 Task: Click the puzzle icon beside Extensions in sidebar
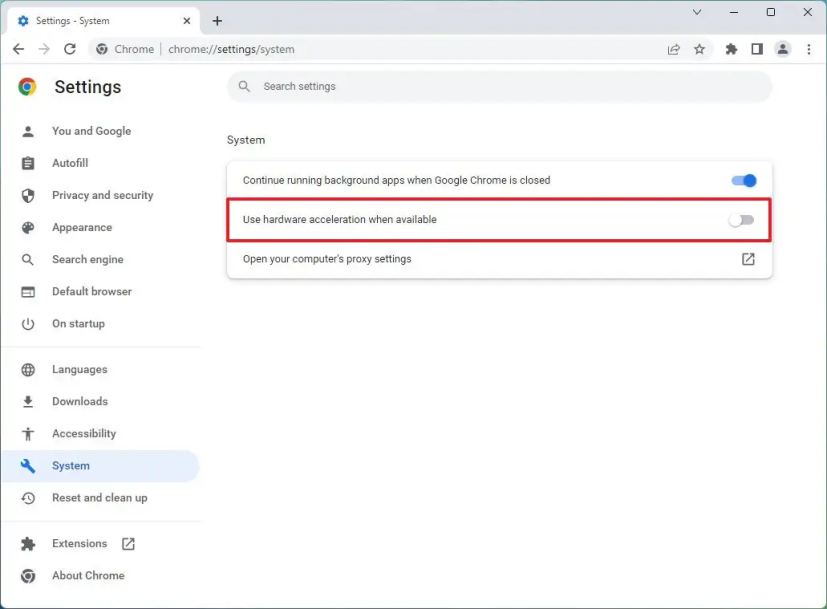point(28,544)
